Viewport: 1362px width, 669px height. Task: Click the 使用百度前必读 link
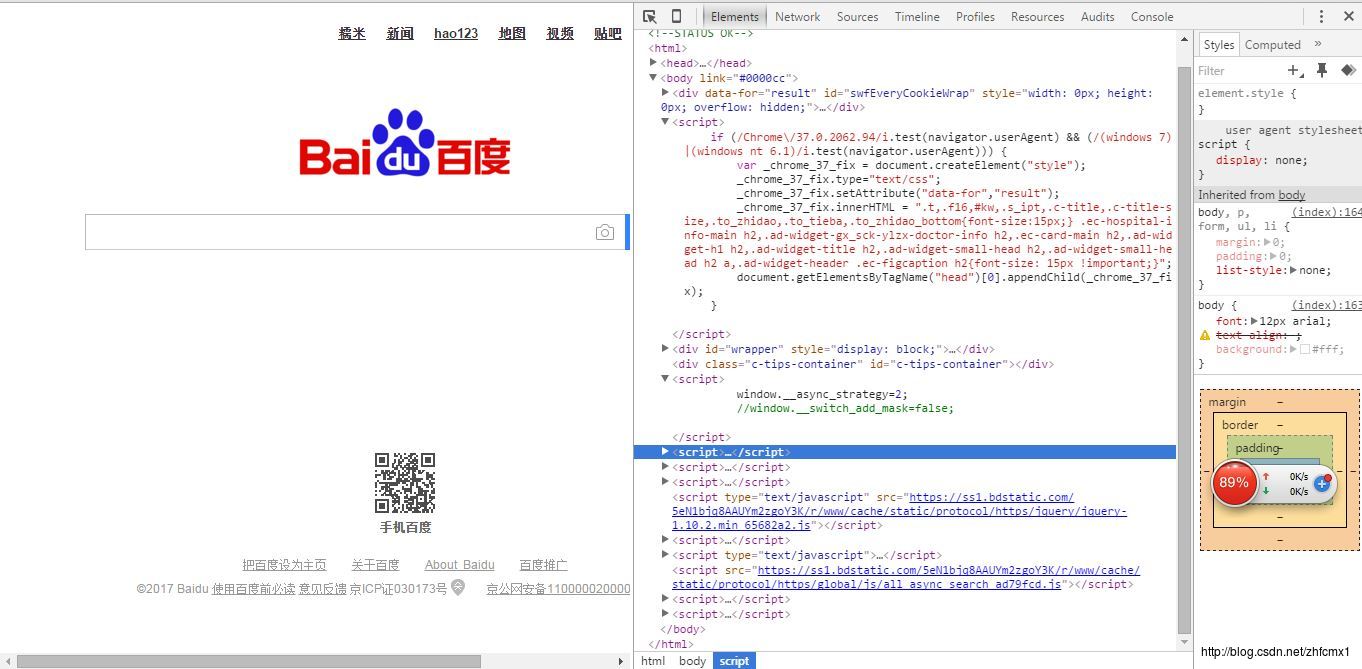tap(253, 589)
